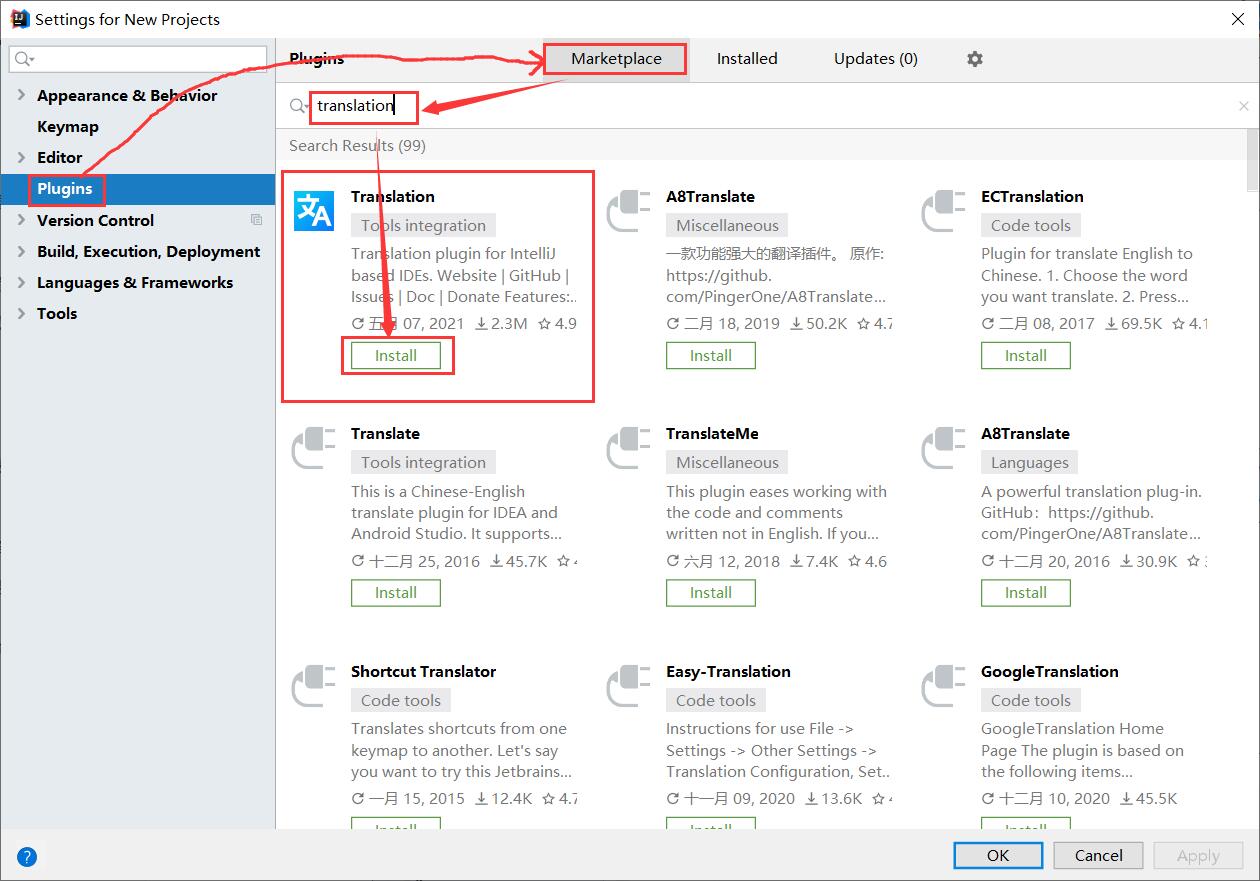Click the Translation plugin 4.9 rating
The height and width of the screenshot is (881, 1260).
558,323
